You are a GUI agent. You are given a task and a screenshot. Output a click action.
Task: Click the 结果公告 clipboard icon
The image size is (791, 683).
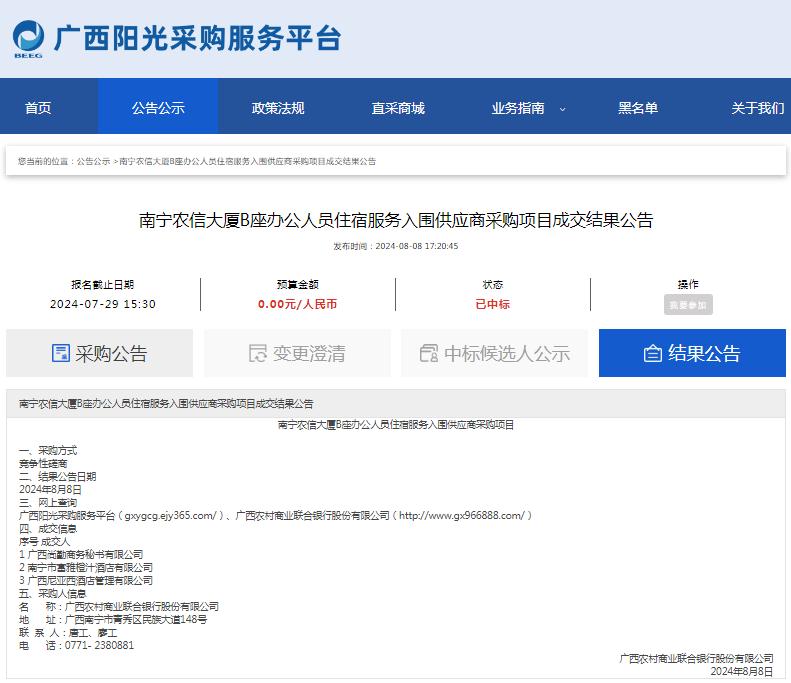coord(652,353)
